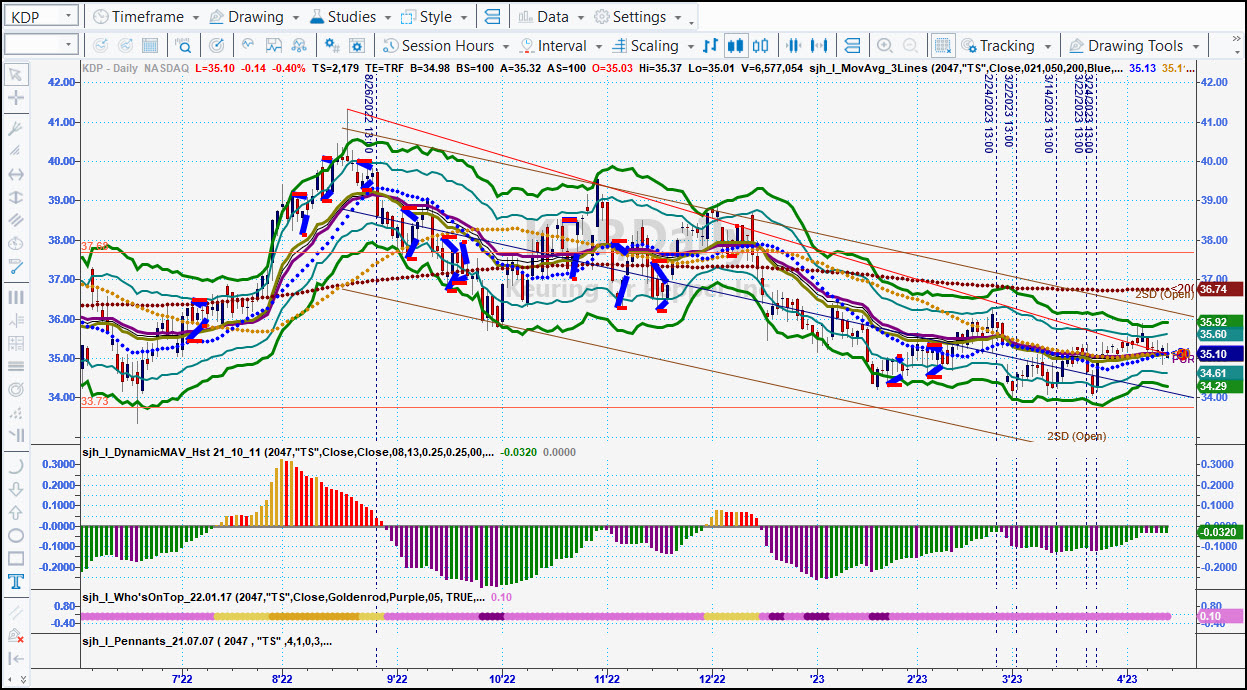Click the sjh_I_DynamicMAV_Hst study label
Image resolution: width=1247 pixels, height=690 pixels.
pyautogui.click(x=287, y=452)
